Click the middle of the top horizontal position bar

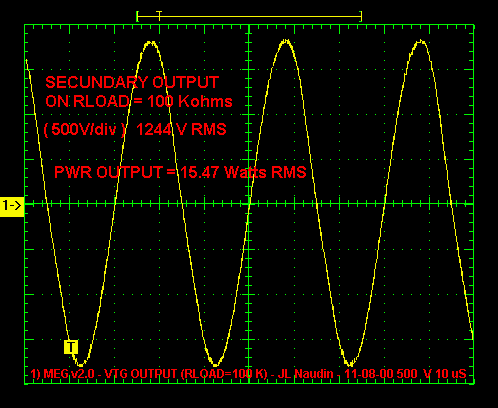coord(249,16)
